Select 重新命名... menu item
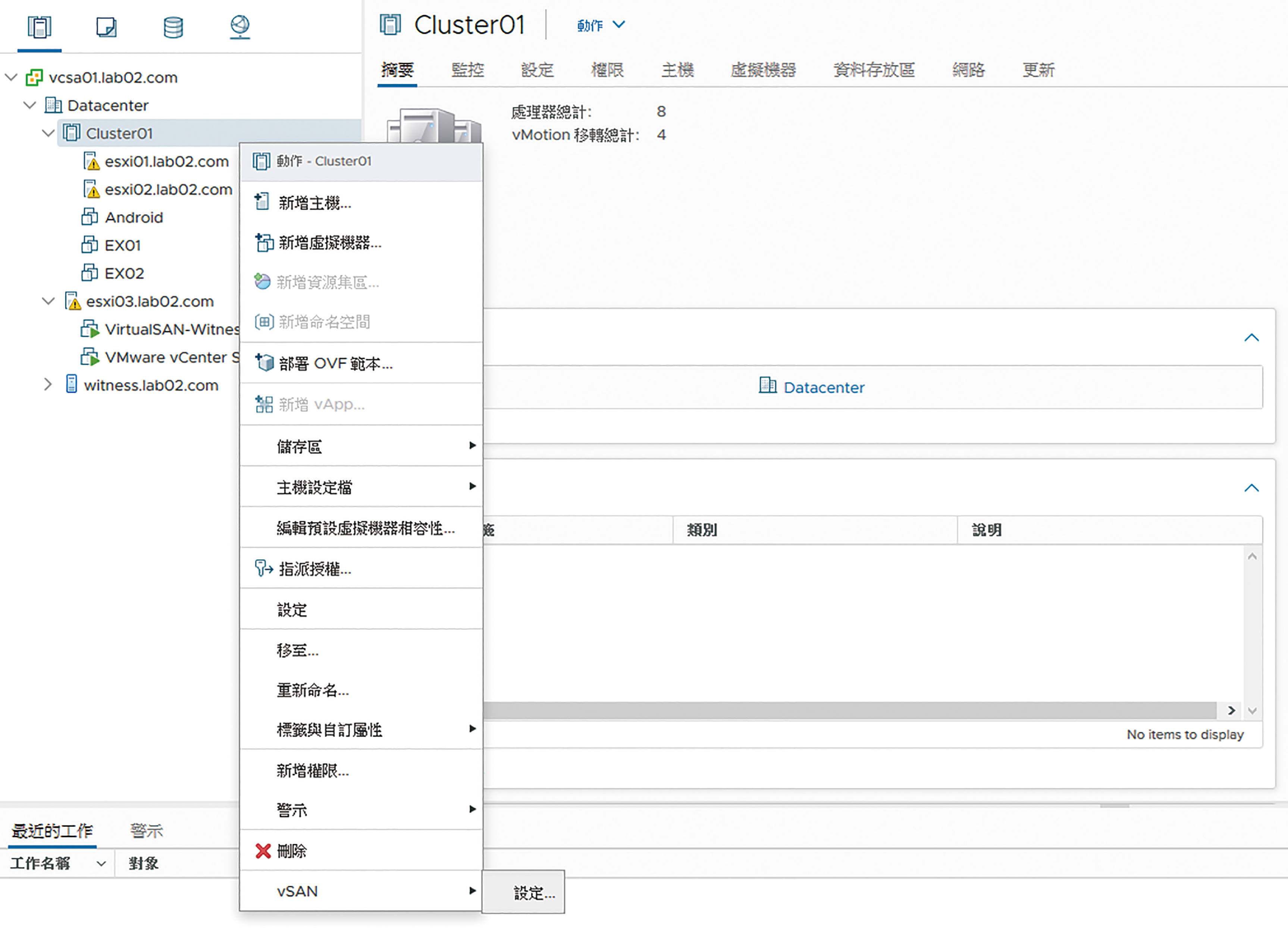 point(361,690)
